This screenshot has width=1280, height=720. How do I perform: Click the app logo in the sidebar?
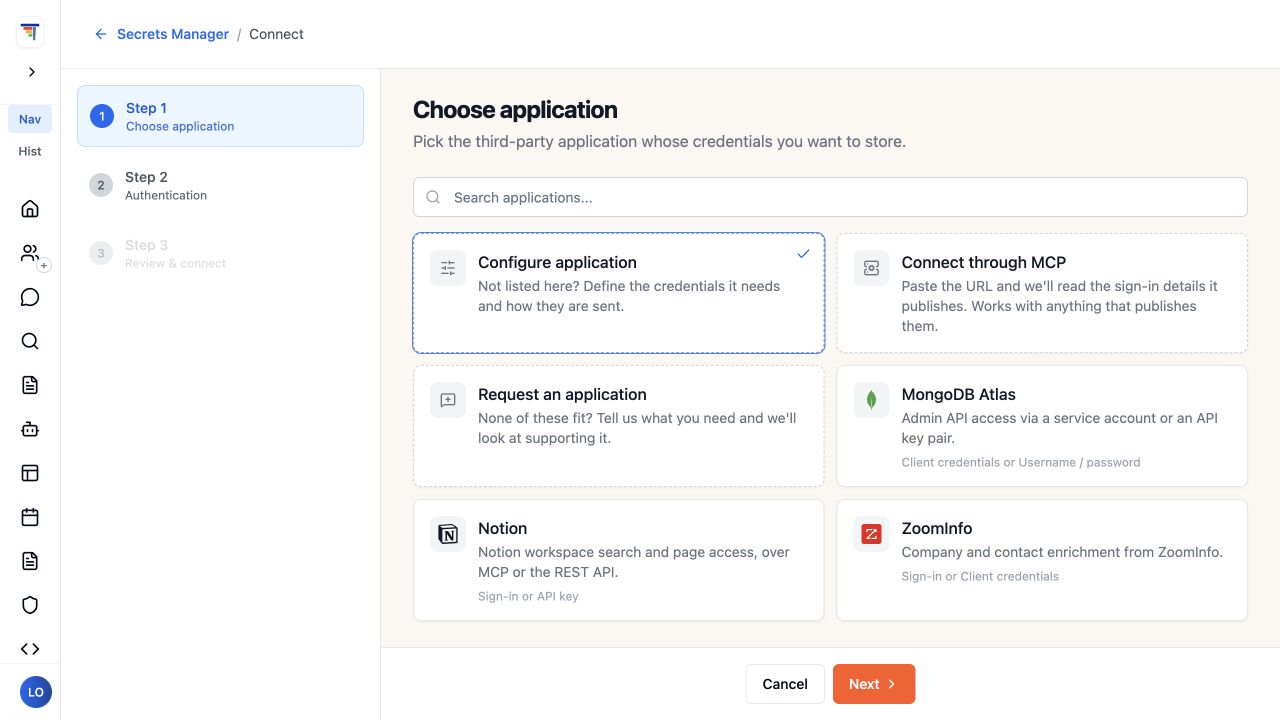[30, 33]
